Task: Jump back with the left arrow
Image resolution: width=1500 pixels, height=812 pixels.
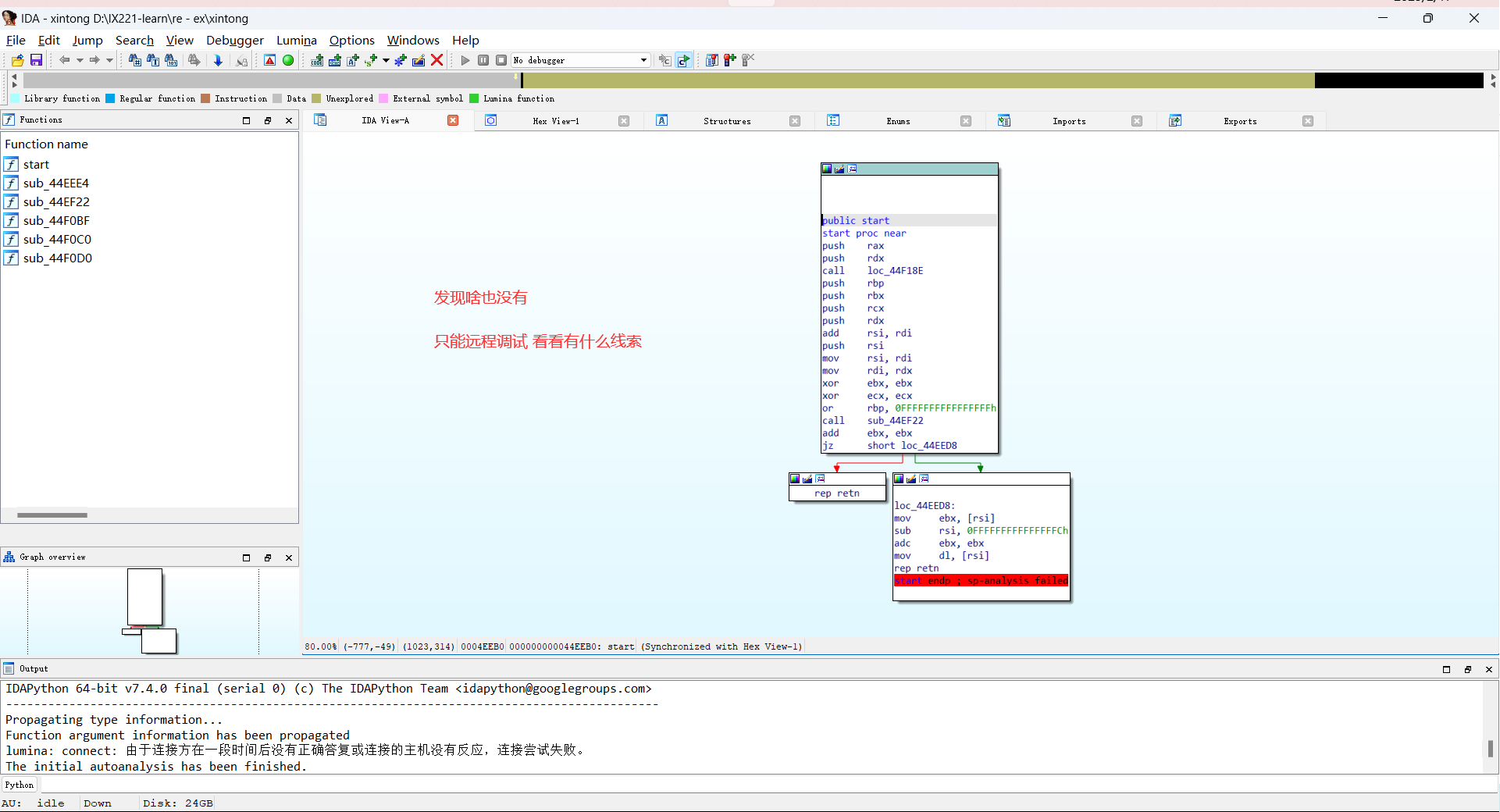Action: click(x=65, y=60)
